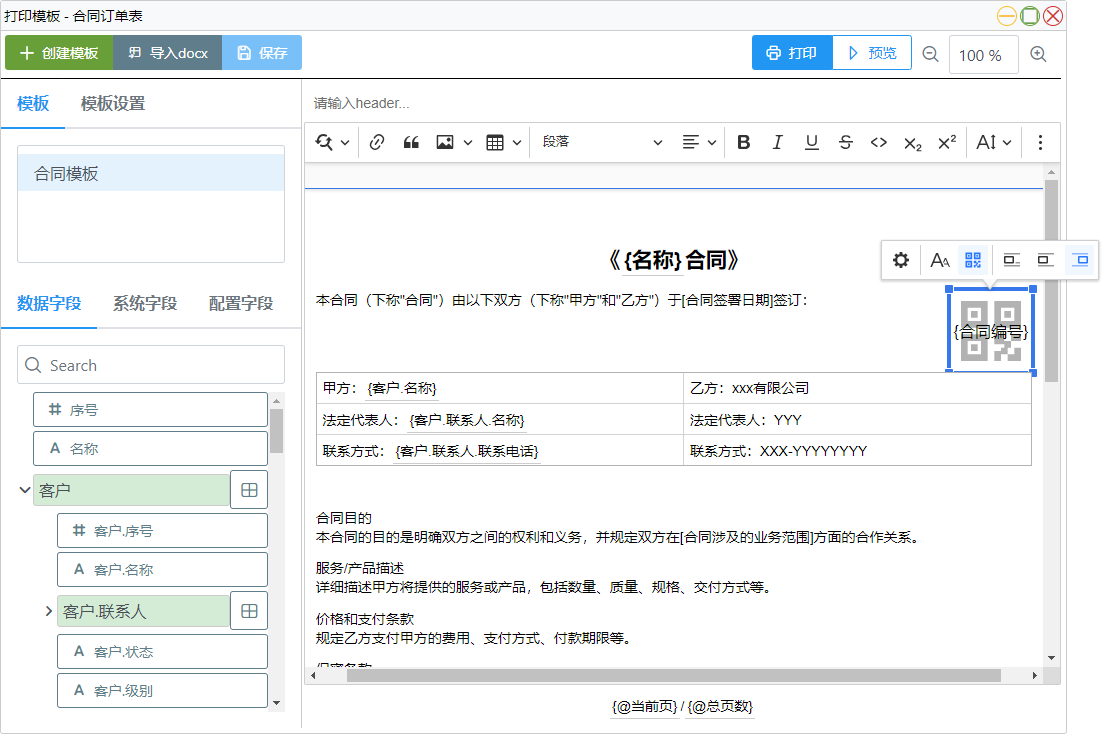The width and height of the screenshot is (1102, 734).
Task: Open the 段落 paragraph style dropdown
Action: point(602,142)
